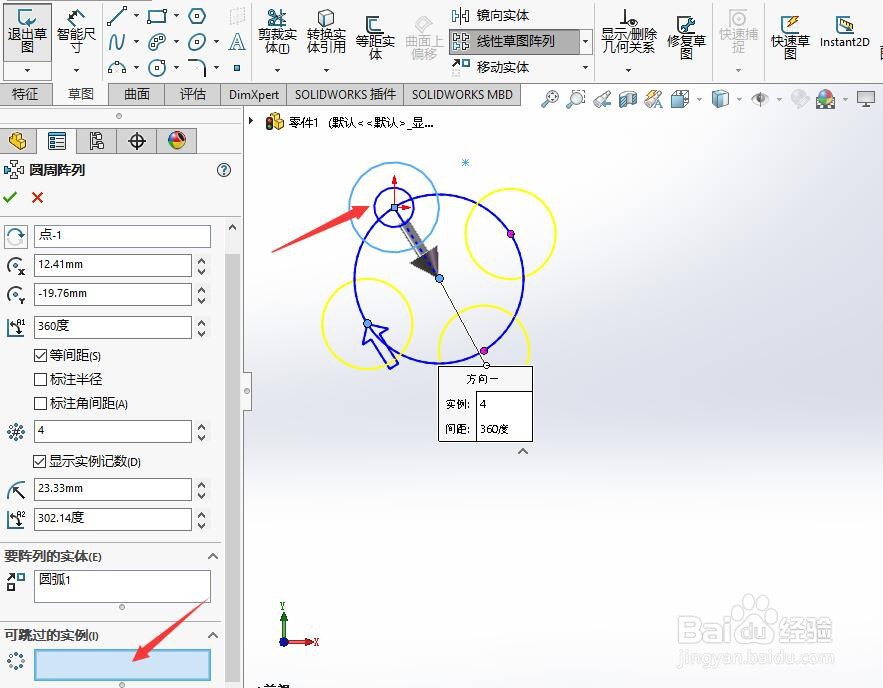Viewport: 883px width, 688px height.
Task: Select the Smart Dimension (智能尺寸) tool
Action: (76, 32)
